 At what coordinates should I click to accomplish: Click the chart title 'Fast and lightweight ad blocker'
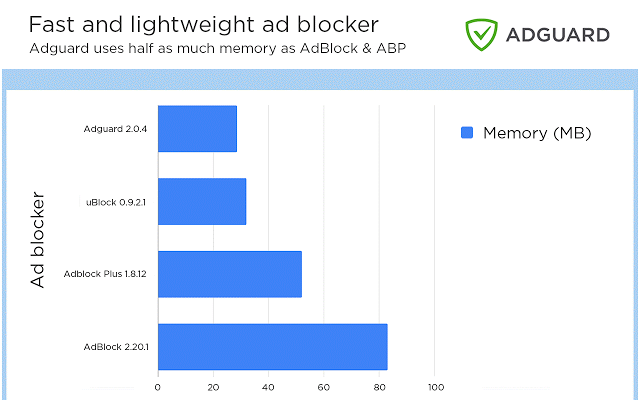(x=204, y=24)
